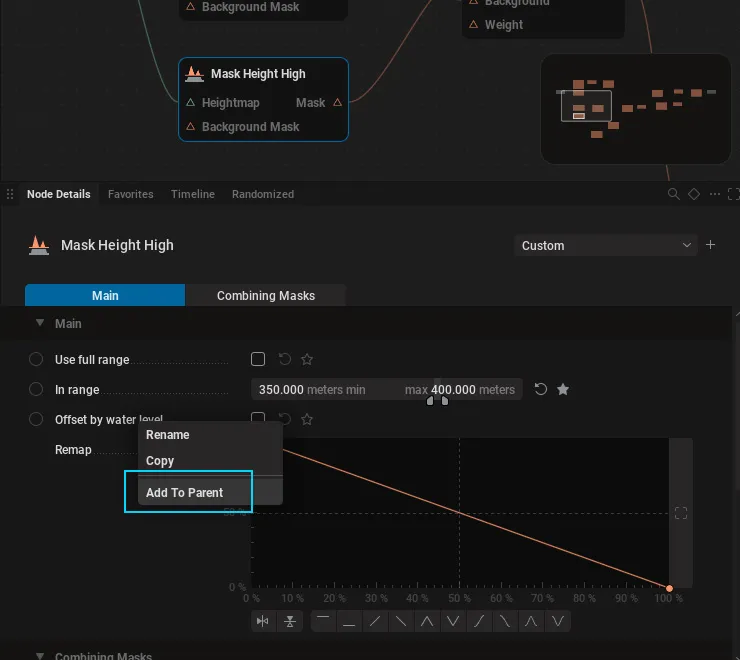Apply the sharp peak curve preset
This screenshot has height=660, width=740.
coord(427,621)
